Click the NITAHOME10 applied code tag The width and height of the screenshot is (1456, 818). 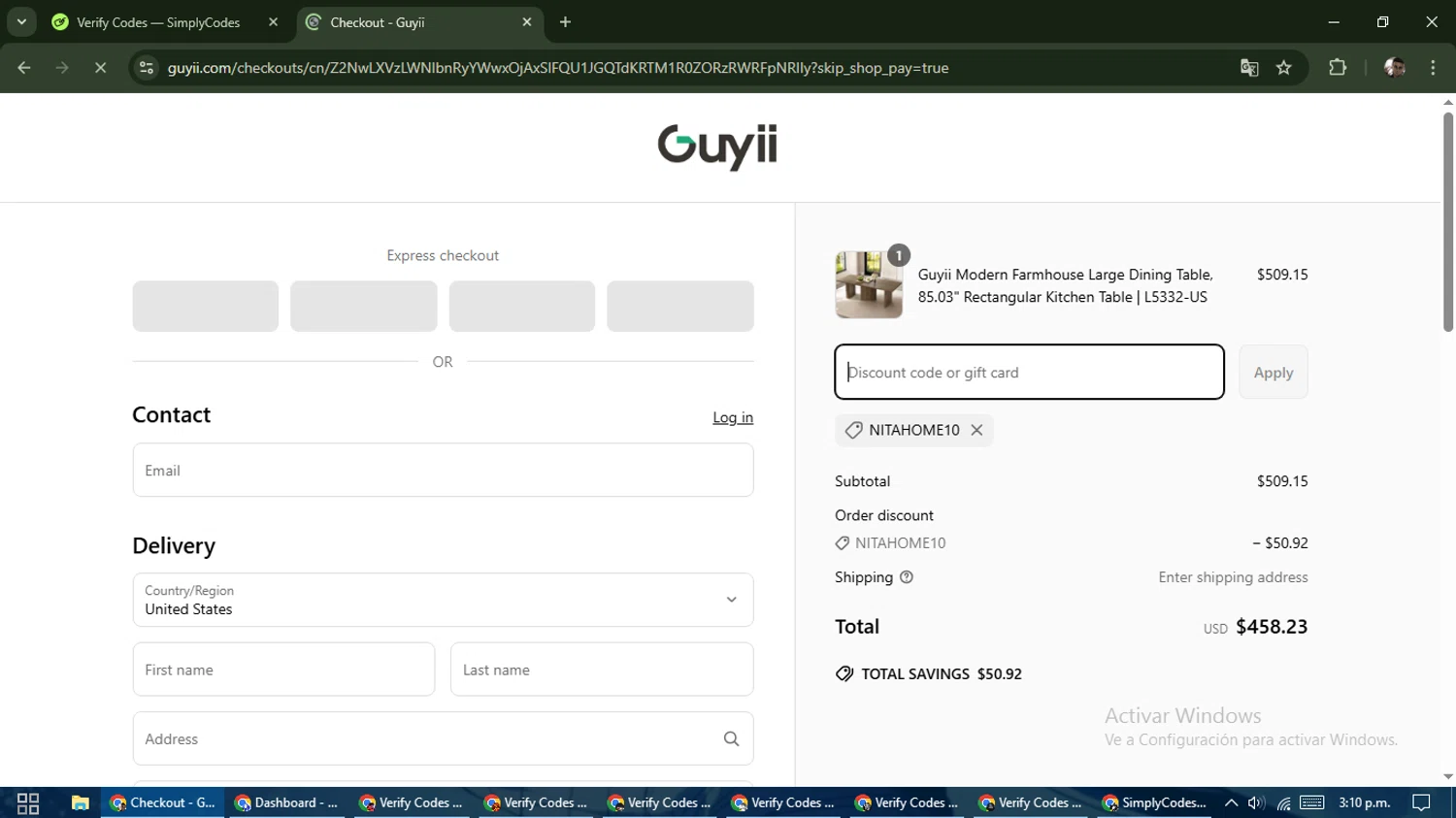913,430
